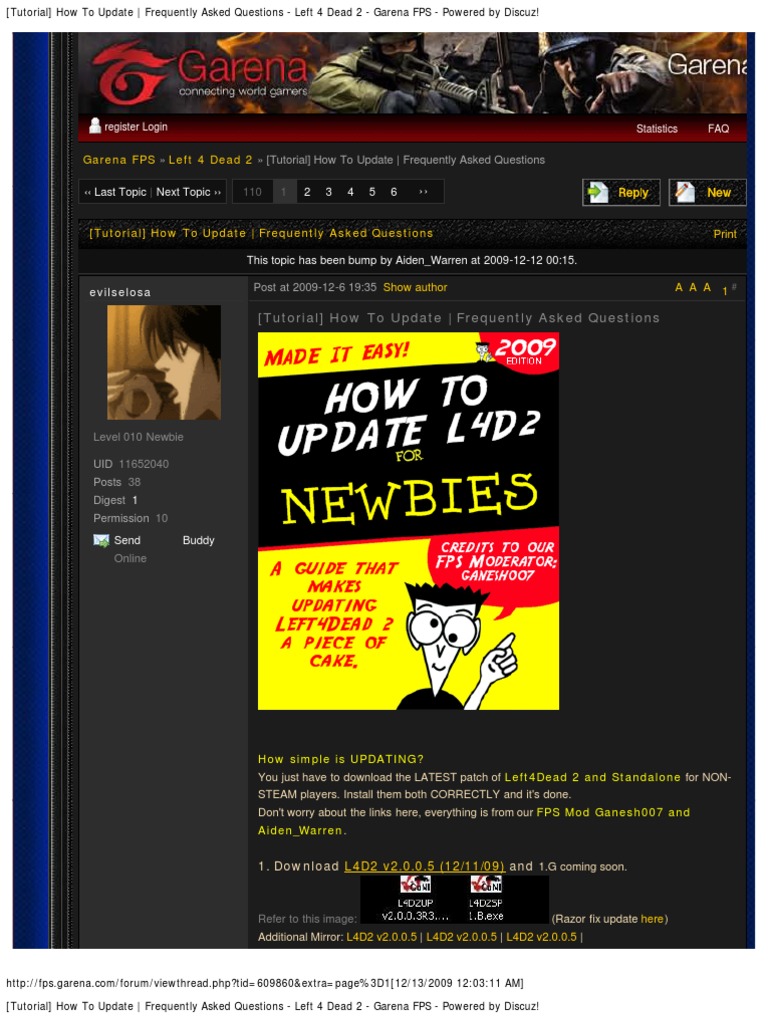The height and width of the screenshot is (1024, 768).
Task: Go to Garena FPS breadcrumb
Action: pyautogui.click(x=119, y=160)
